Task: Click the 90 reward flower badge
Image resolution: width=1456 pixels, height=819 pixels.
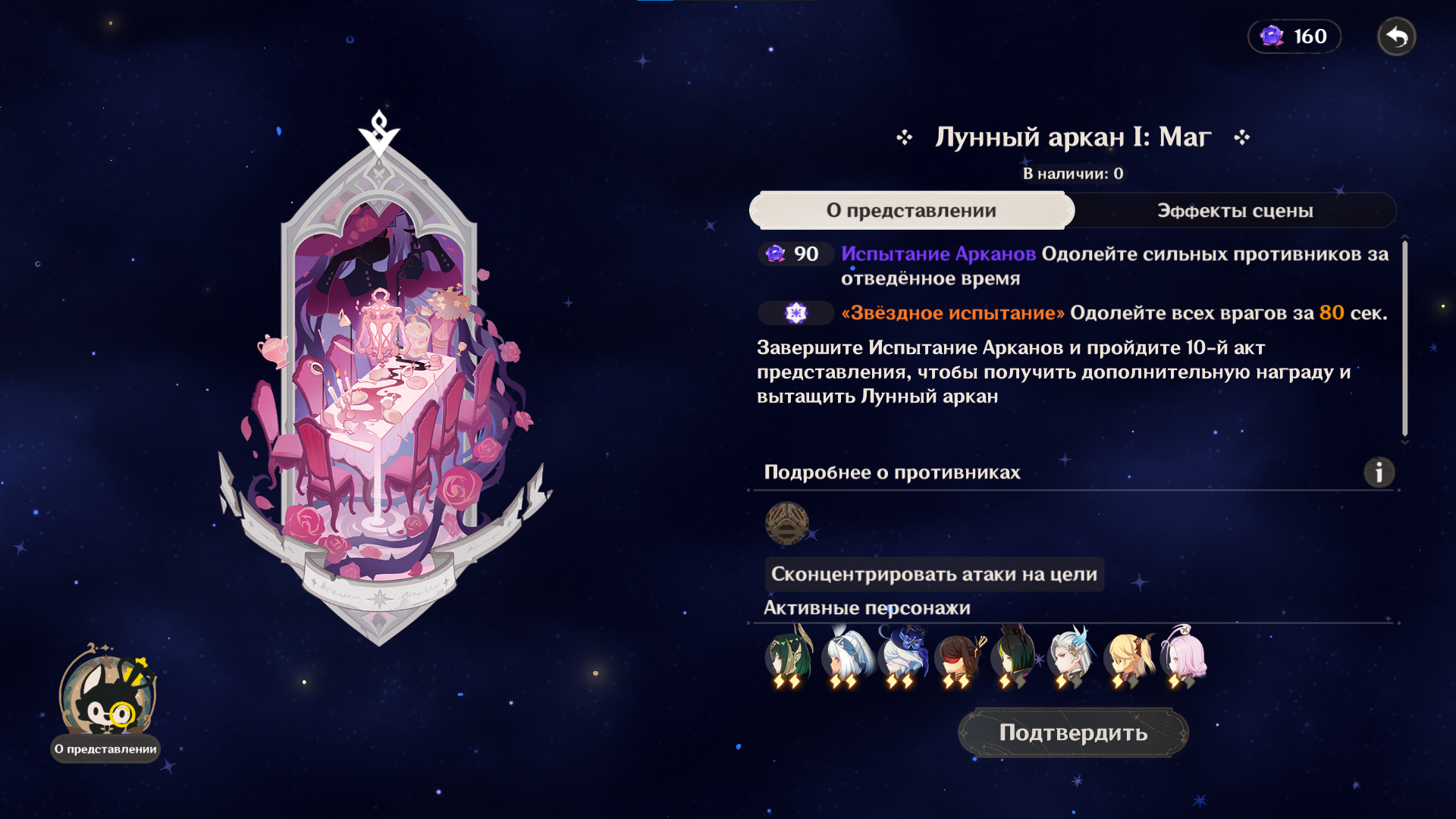Action: click(x=795, y=254)
